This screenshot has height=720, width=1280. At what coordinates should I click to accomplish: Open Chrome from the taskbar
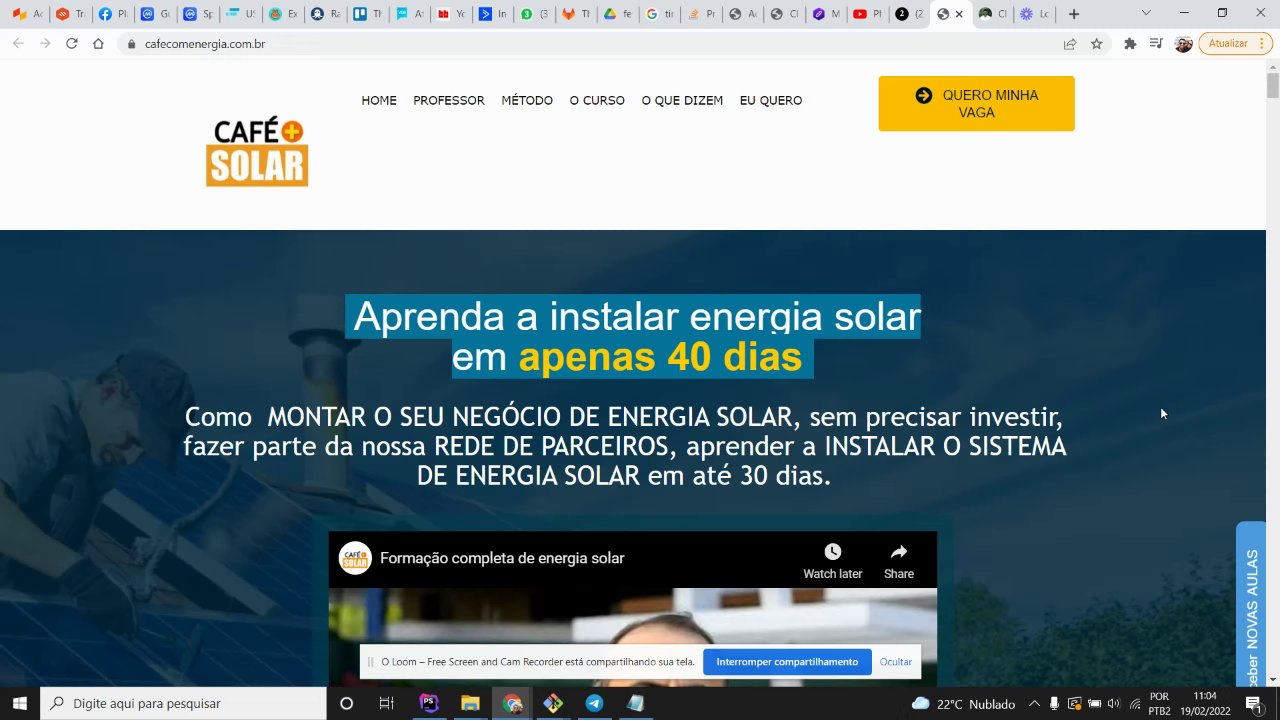512,703
